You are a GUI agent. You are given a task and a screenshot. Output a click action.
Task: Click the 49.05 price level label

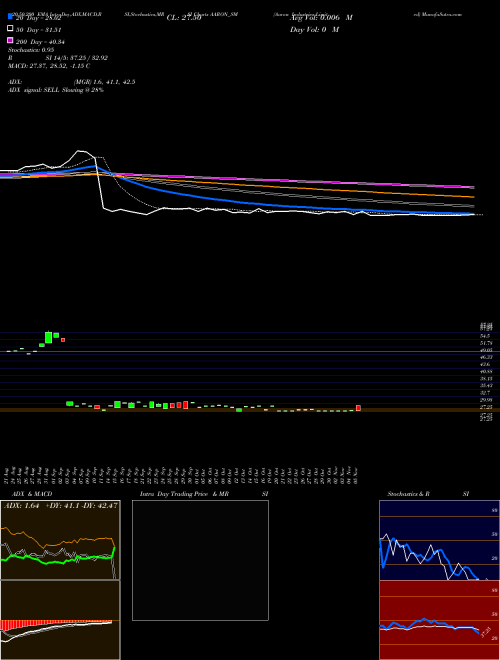pyautogui.click(x=486, y=350)
